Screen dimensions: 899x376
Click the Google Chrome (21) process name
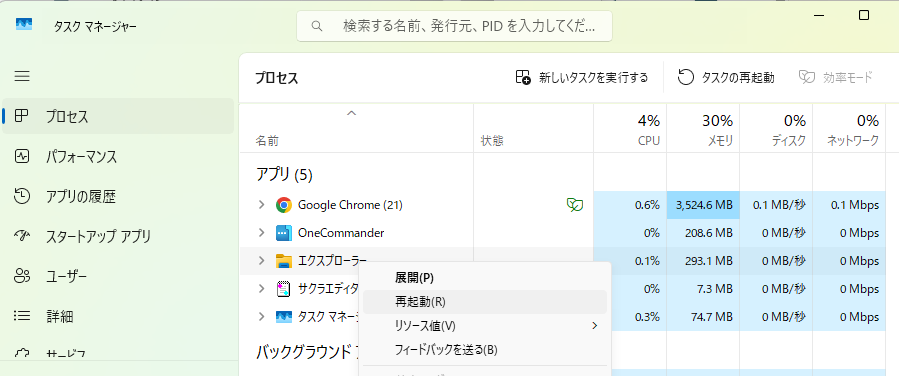(x=350, y=205)
